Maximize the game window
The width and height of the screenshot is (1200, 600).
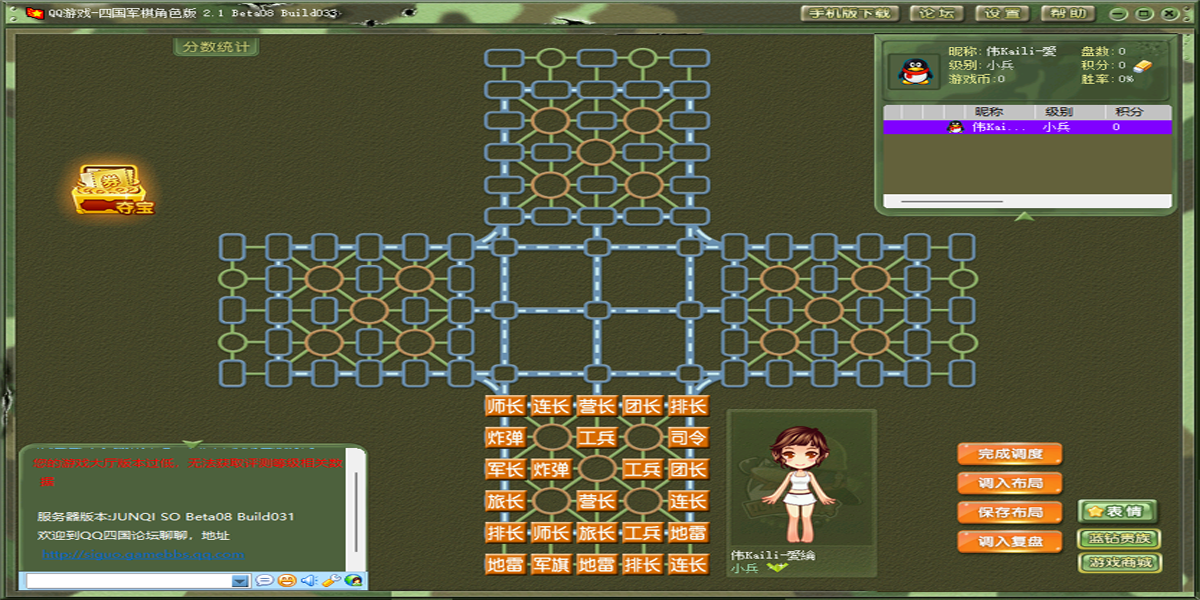tap(1144, 13)
